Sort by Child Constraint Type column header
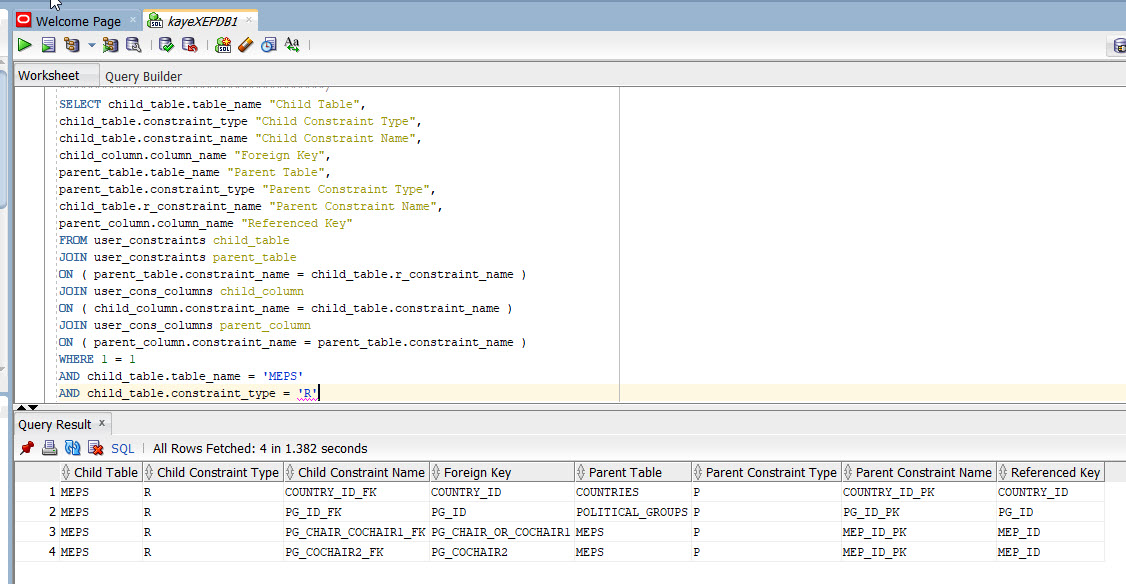The width and height of the screenshot is (1126, 584). click(212, 472)
